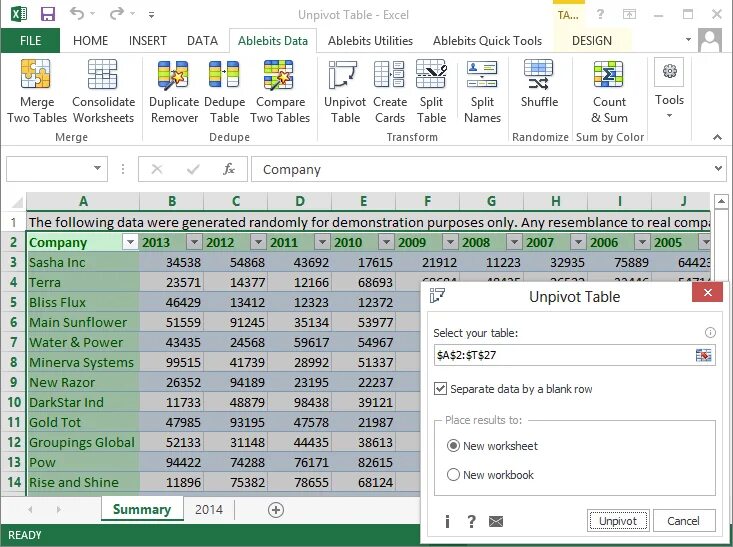Toggle Separate data by a blank row
The image size is (733, 547).
(x=440, y=389)
